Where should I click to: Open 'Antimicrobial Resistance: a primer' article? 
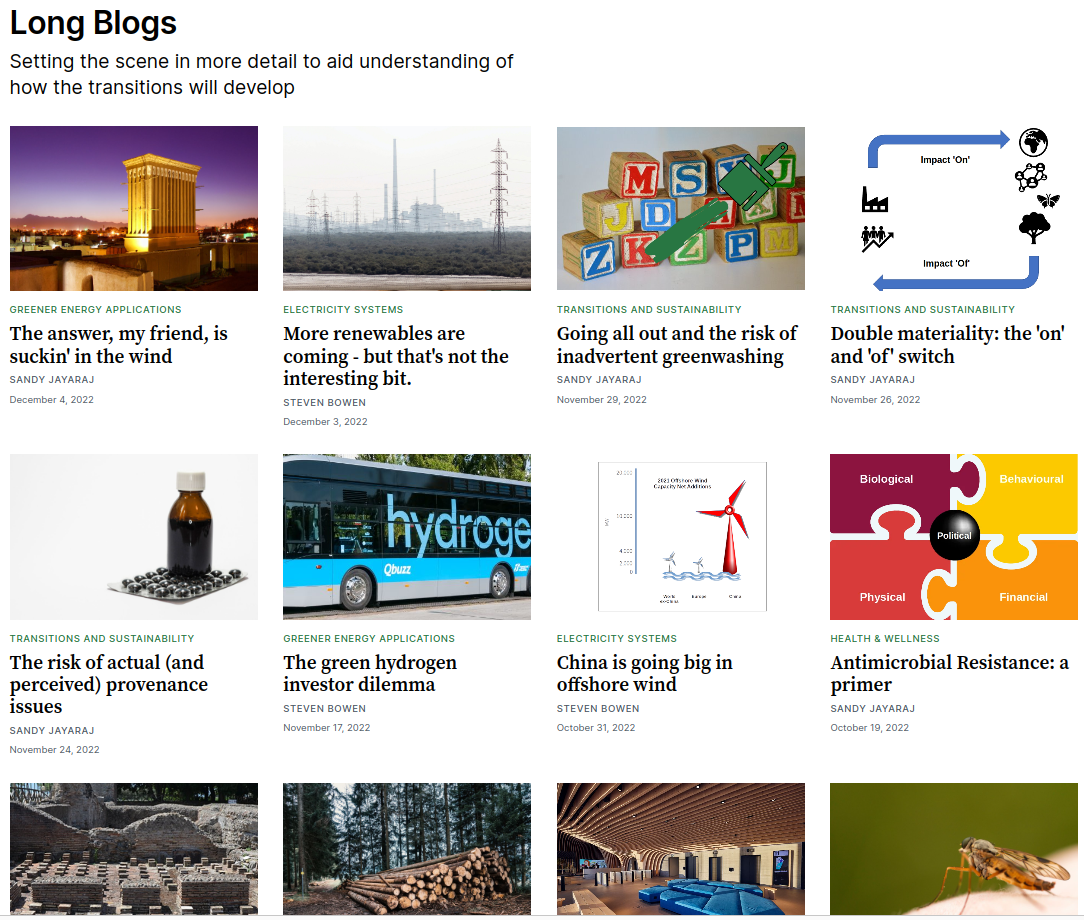(x=949, y=673)
